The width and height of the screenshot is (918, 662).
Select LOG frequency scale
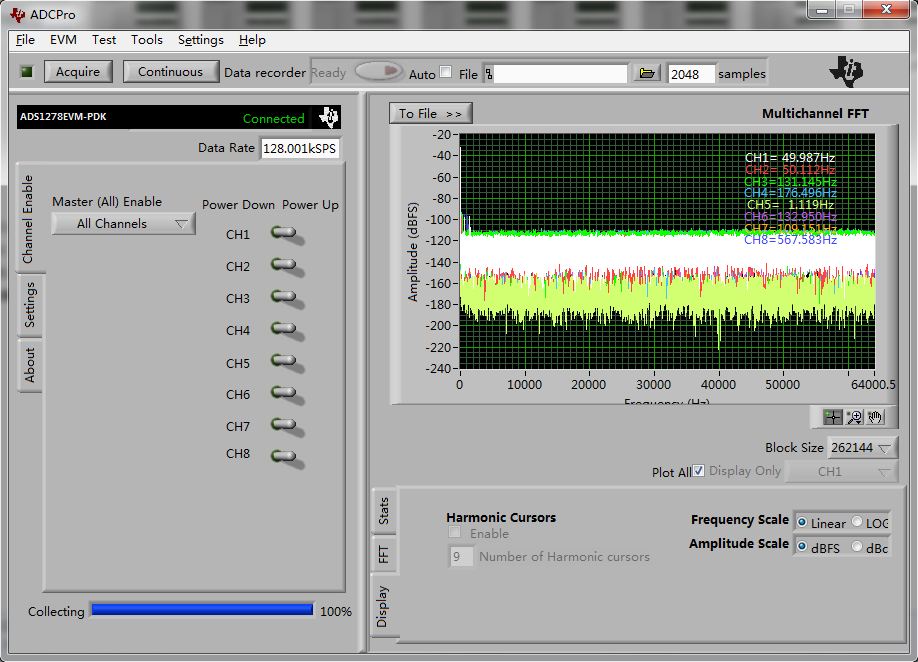(x=857, y=522)
